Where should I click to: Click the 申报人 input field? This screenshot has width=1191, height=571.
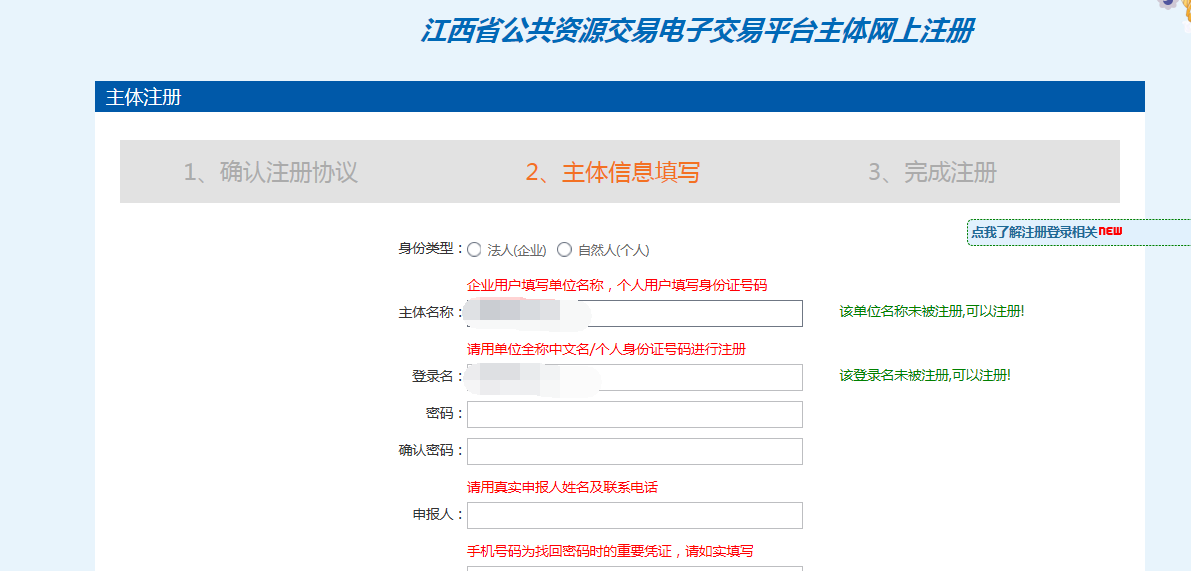634,516
